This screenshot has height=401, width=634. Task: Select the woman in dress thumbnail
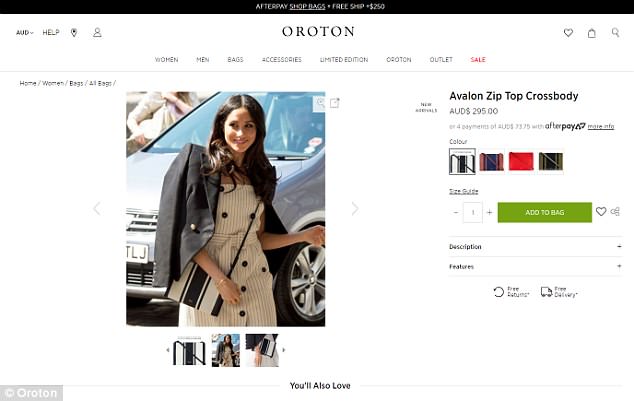point(226,350)
